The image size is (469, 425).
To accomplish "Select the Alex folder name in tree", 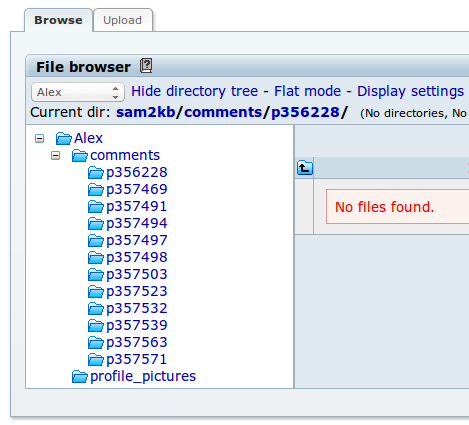I will 88,138.
